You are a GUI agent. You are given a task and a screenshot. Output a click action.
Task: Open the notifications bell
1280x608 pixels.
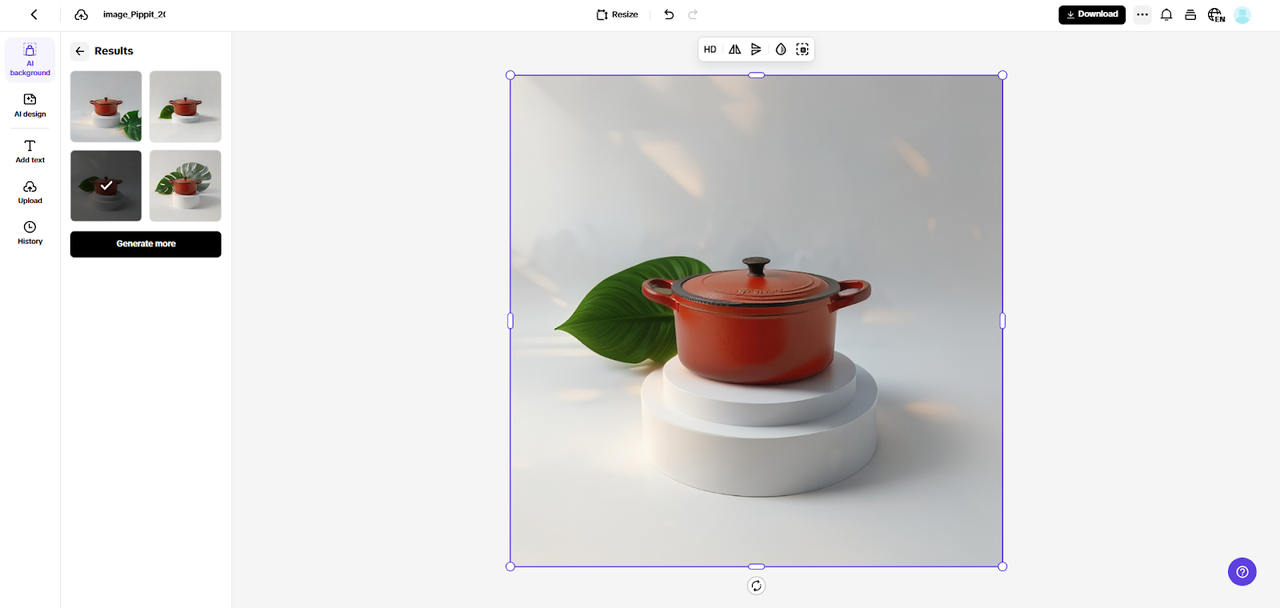coord(1166,15)
